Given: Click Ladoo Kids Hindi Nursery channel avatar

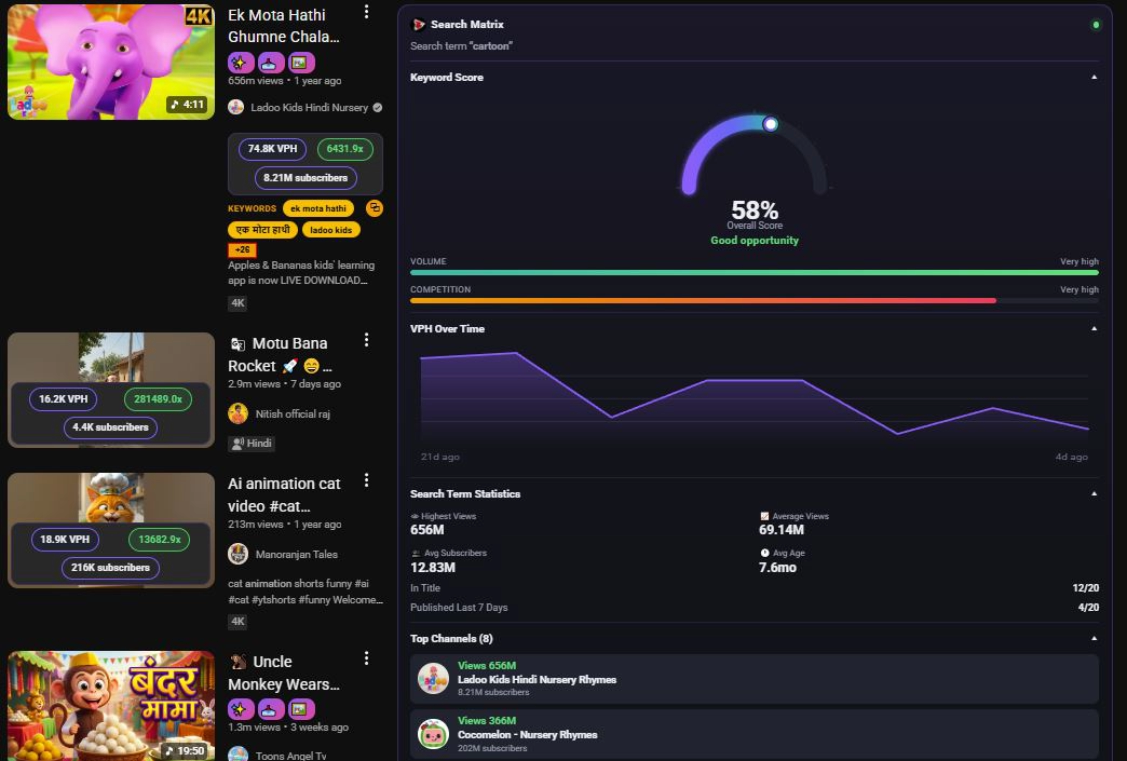Looking at the screenshot, I should pos(236,107).
